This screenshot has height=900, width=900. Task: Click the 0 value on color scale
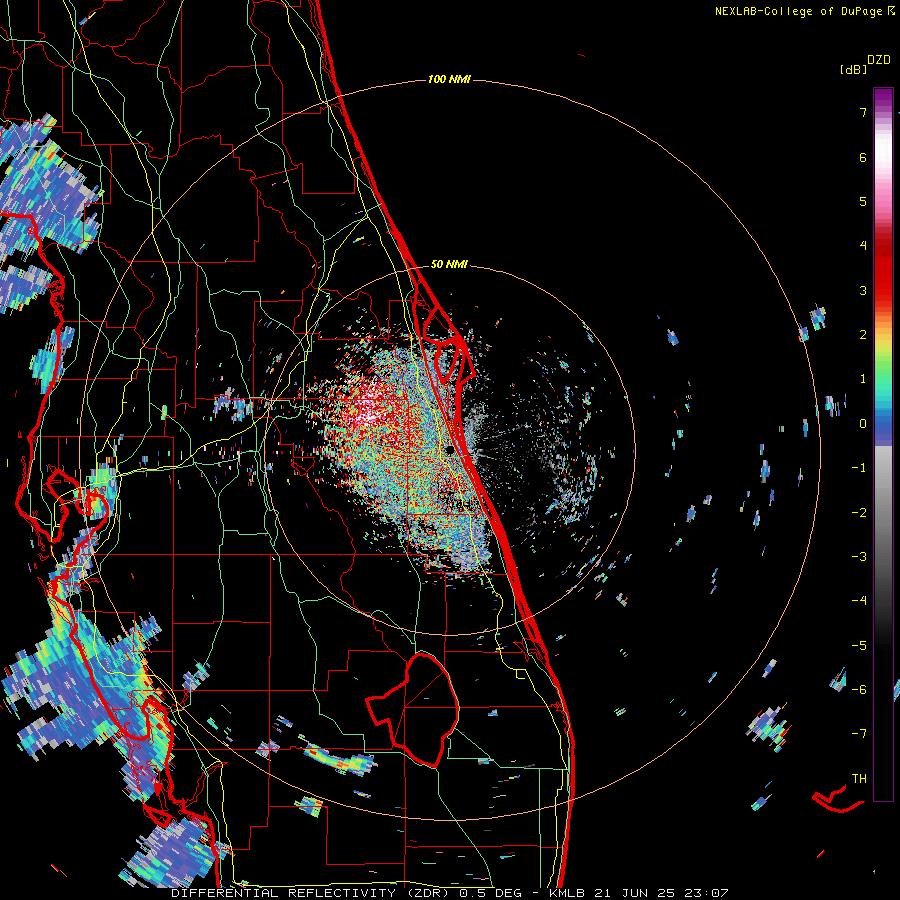863,424
